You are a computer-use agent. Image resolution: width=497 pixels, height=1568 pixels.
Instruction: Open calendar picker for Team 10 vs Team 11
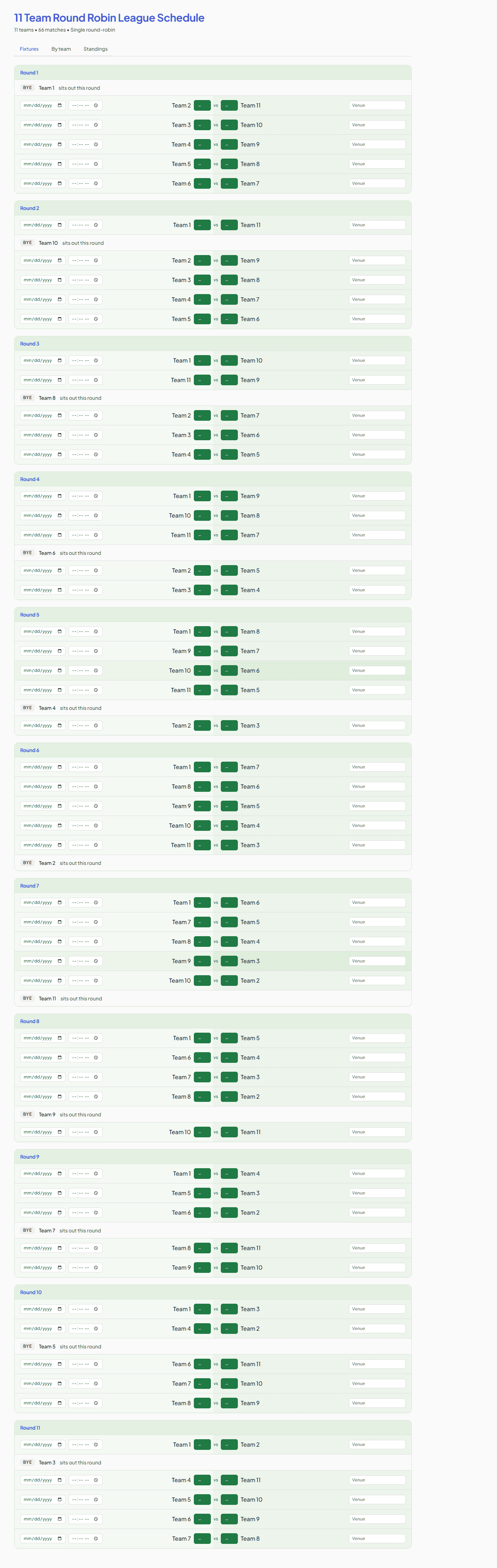(x=60, y=1132)
